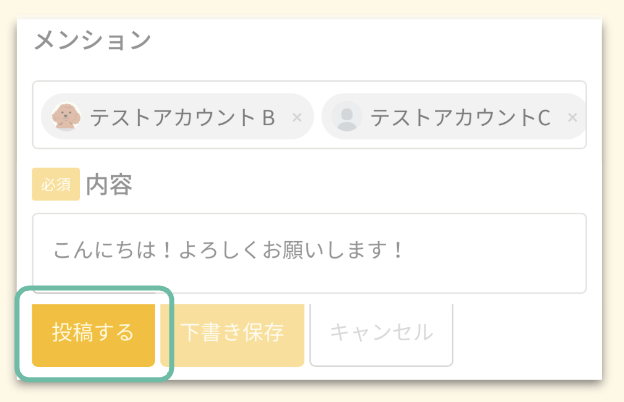Image resolution: width=624 pixels, height=402 pixels.
Task: Click the 必須 required badge
Action: tap(55, 184)
